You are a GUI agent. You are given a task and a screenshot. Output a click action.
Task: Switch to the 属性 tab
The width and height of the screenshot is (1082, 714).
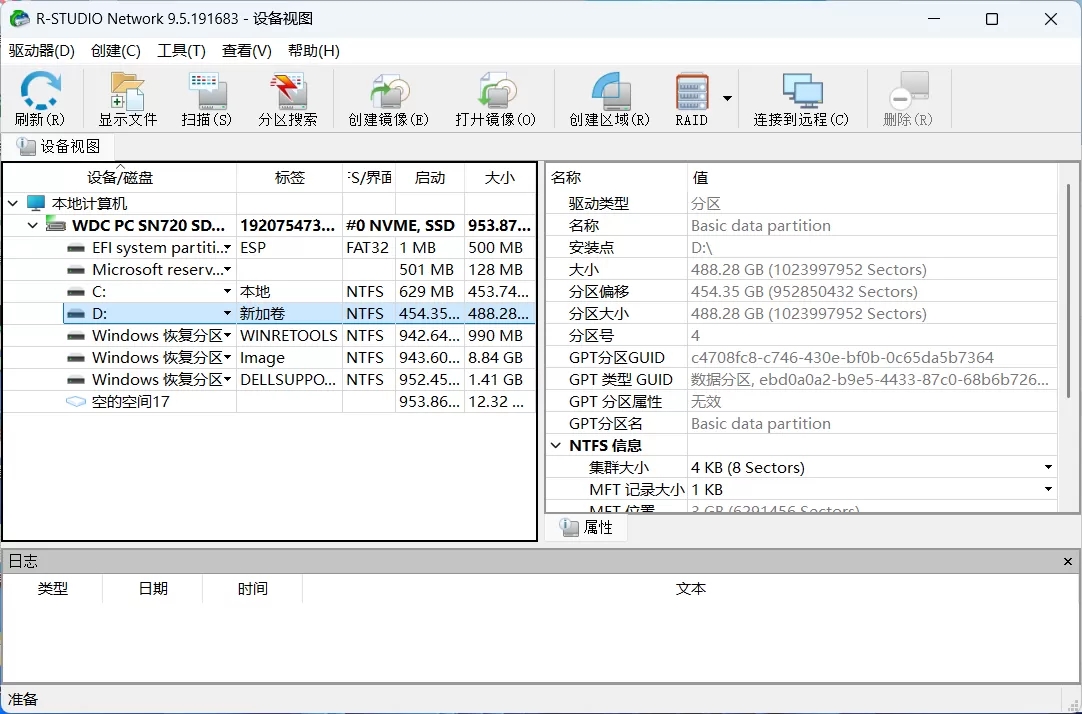tap(585, 527)
